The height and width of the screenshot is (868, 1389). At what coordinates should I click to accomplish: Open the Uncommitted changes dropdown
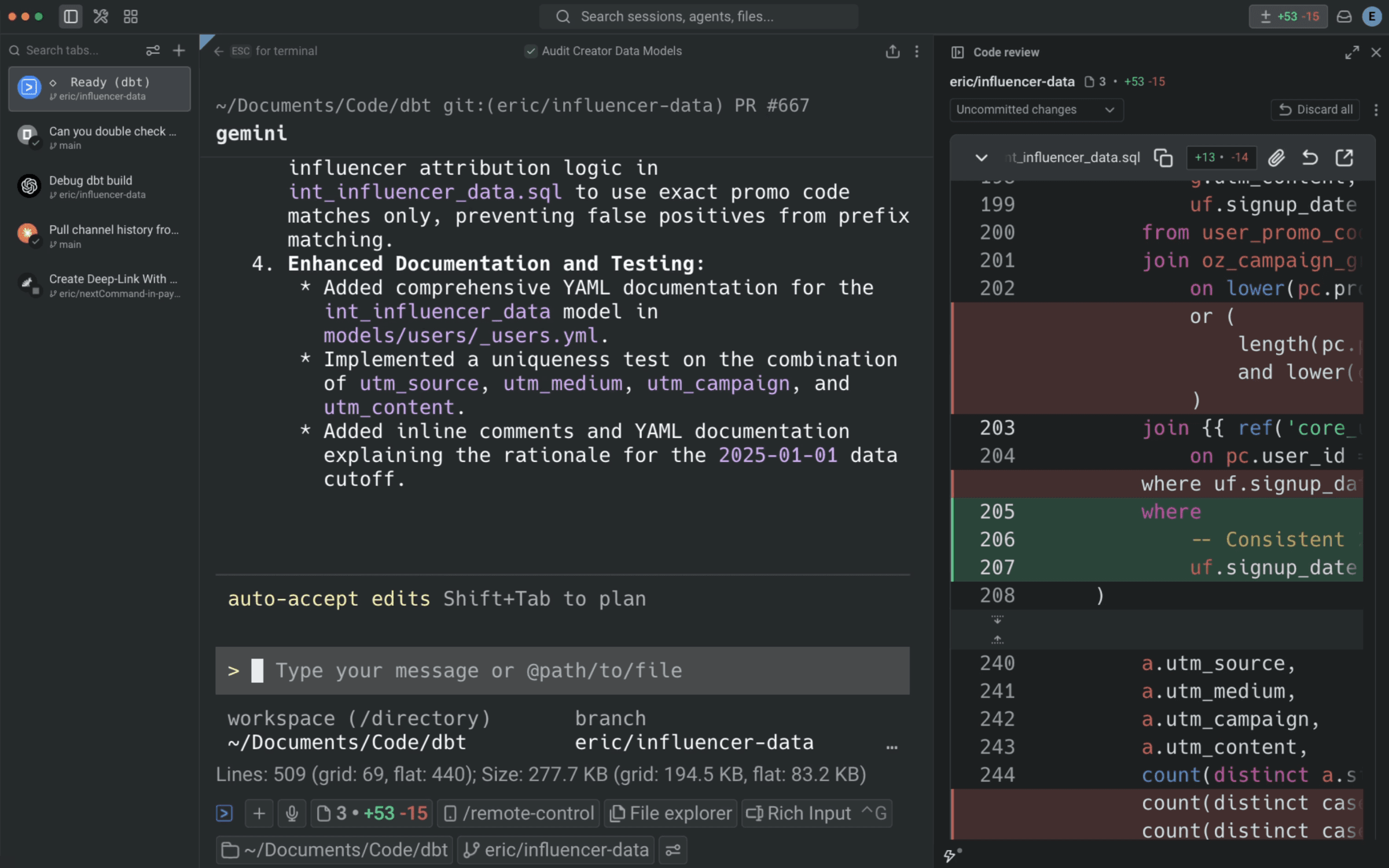(1036, 110)
